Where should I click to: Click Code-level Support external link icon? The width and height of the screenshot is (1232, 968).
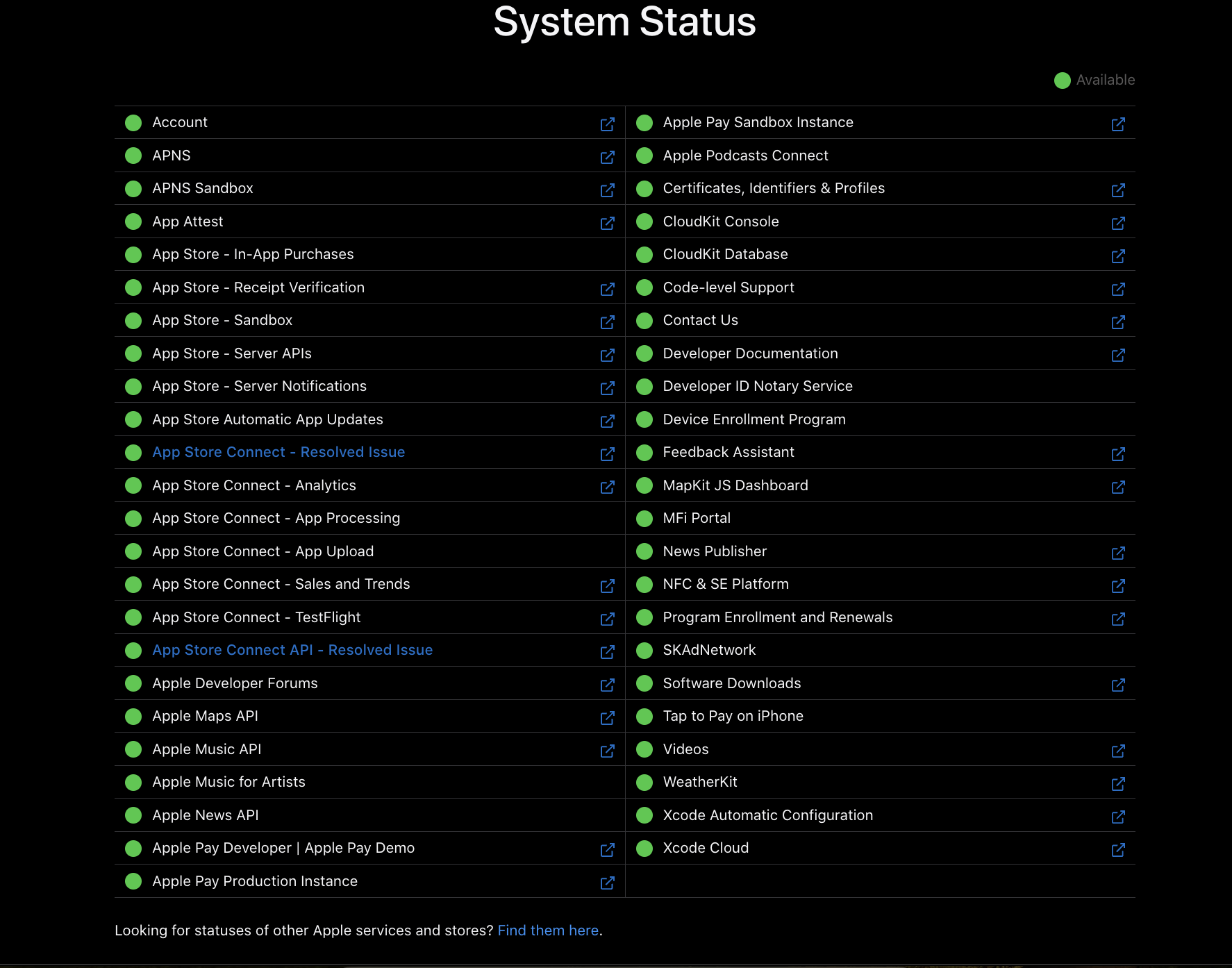[x=1118, y=289]
